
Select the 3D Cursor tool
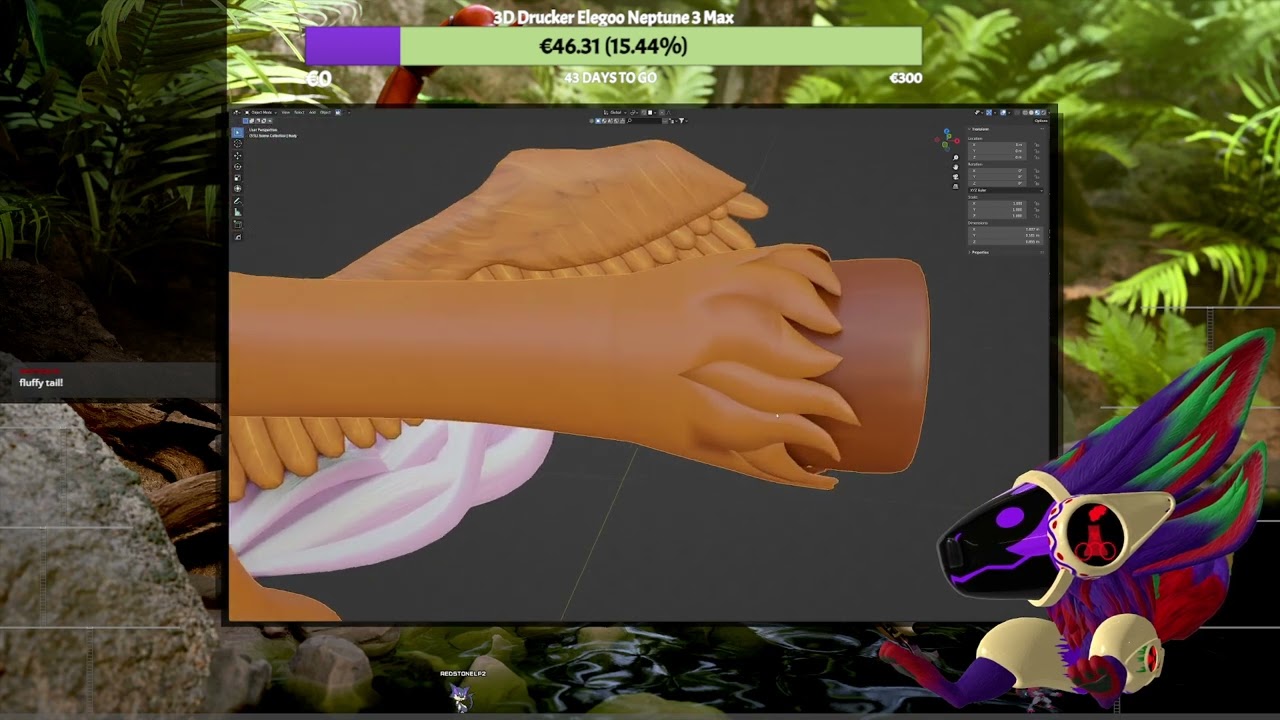coord(237,144)
